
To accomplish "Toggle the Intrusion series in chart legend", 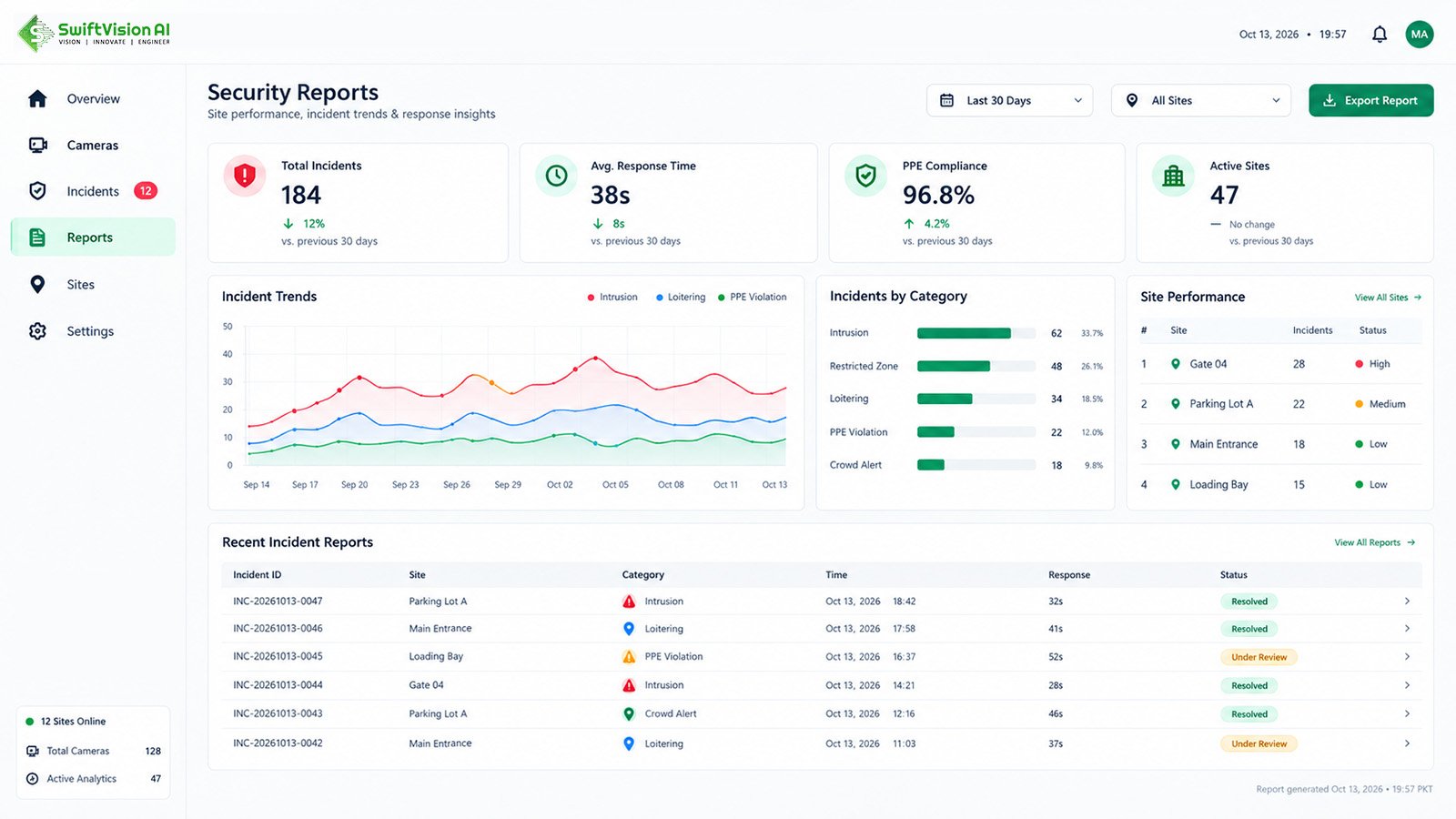I will pos(612,298).
